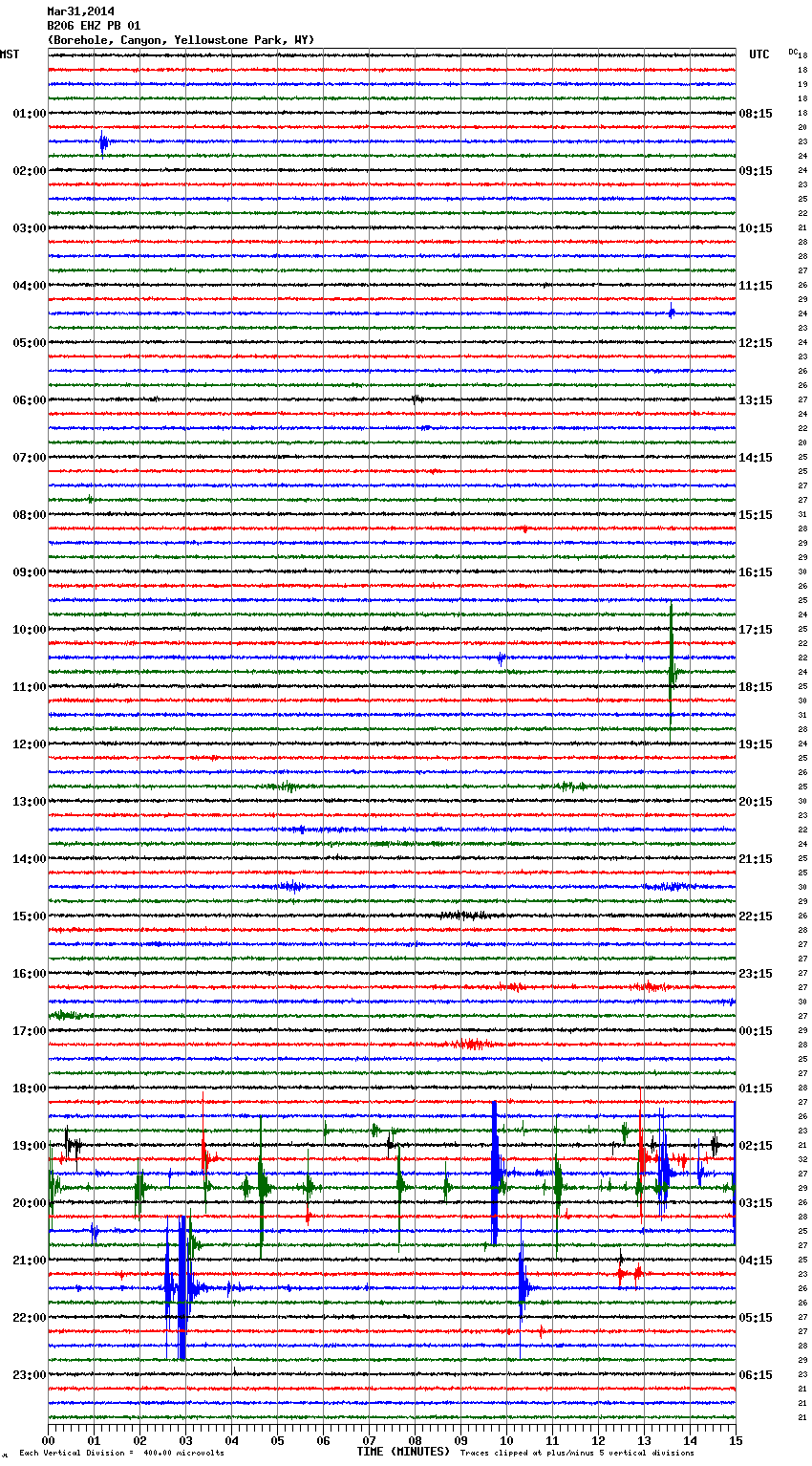Click the 03:15 UTC time label
The image size is (812, 1466).
(x=756, y=1203)
